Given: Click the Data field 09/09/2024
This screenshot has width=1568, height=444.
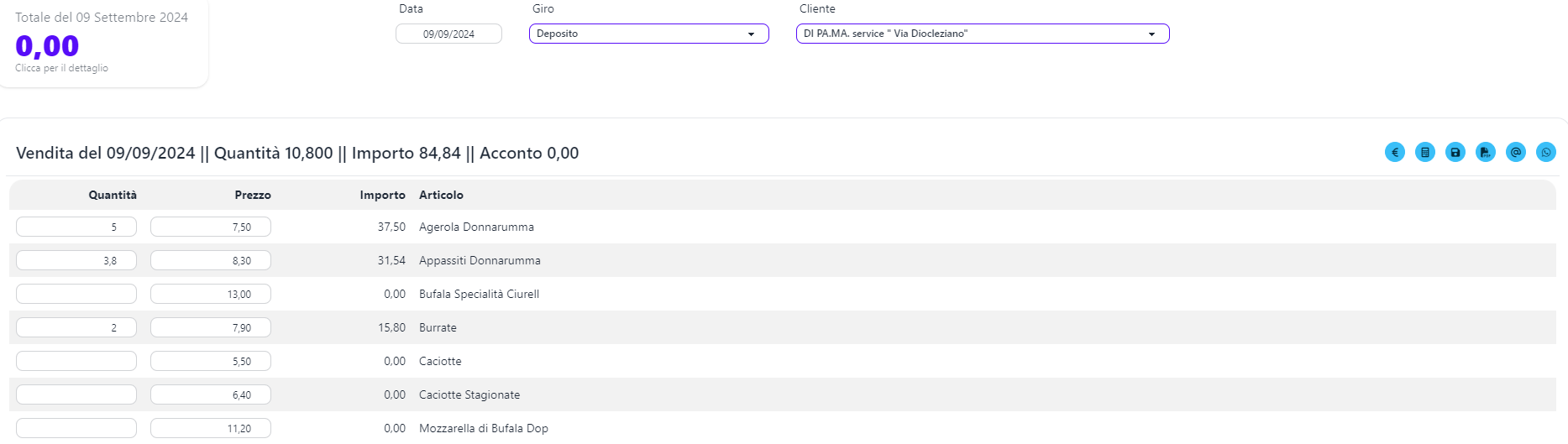Looking at the screenshot, I should coord(448,34).
